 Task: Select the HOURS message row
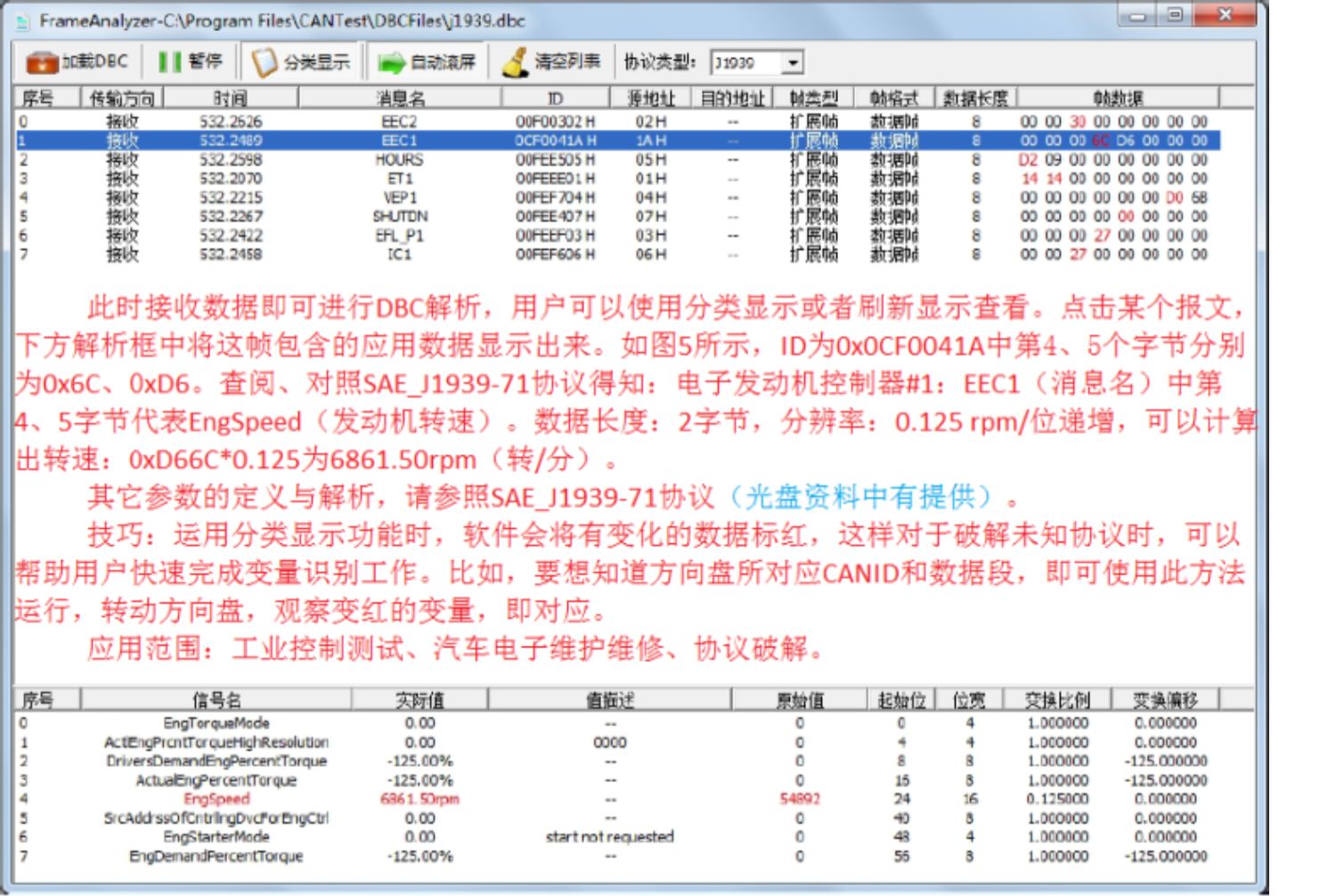[617, 159]
